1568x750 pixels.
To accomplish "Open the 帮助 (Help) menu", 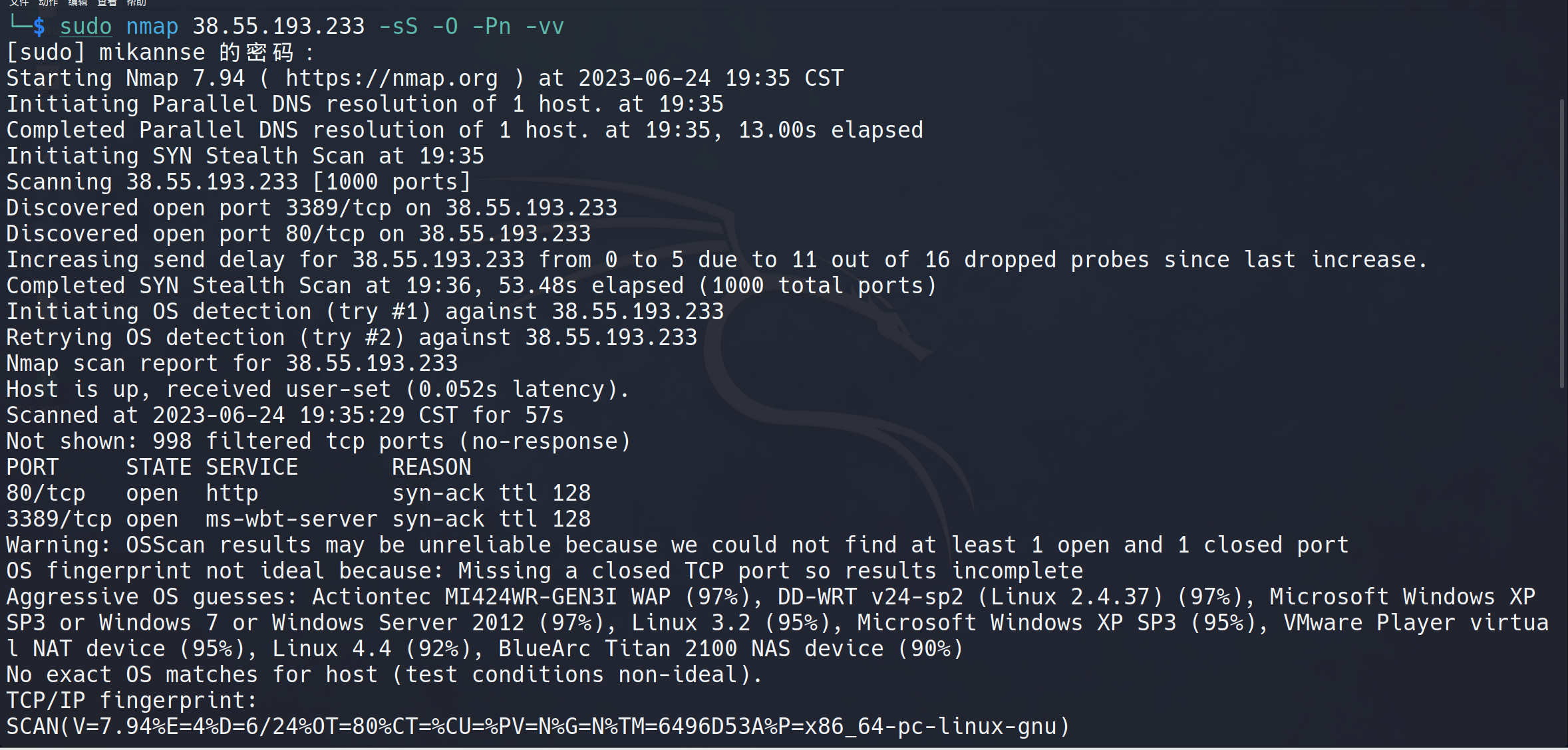I will click(x=136, y=3).
